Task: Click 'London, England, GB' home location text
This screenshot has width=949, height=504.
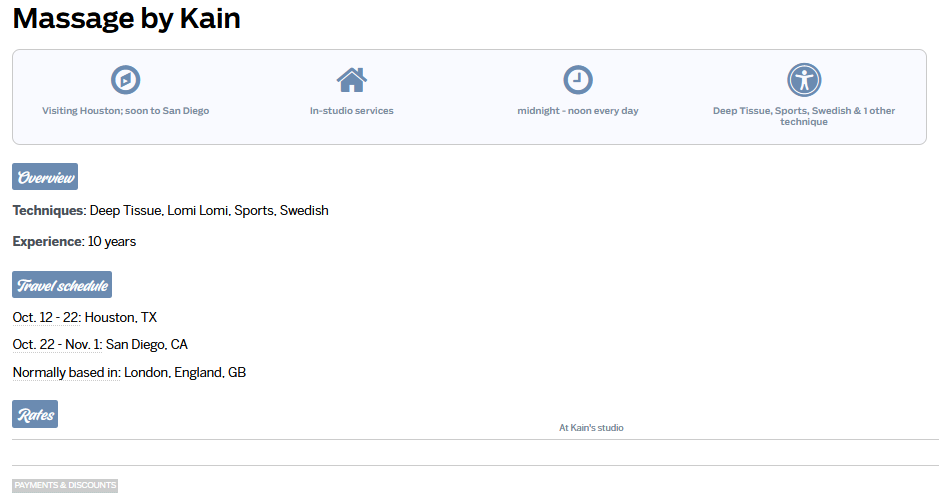Action: click(185, 373)
